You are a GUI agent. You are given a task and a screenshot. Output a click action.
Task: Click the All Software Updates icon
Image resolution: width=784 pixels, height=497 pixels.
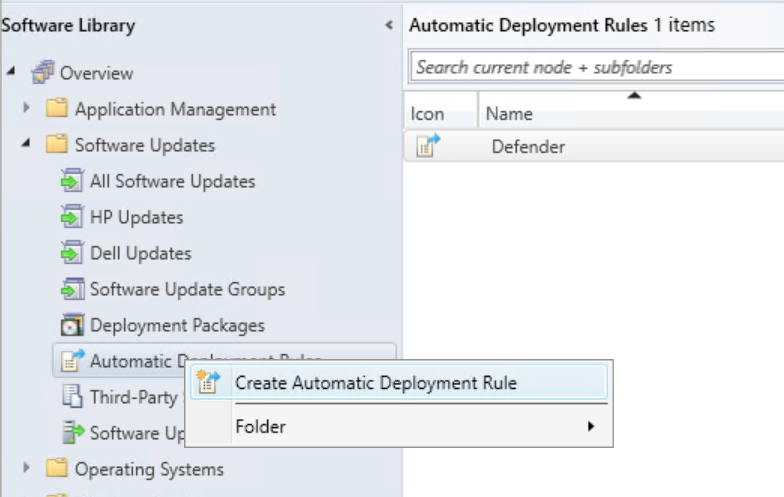tap(72, 181)
